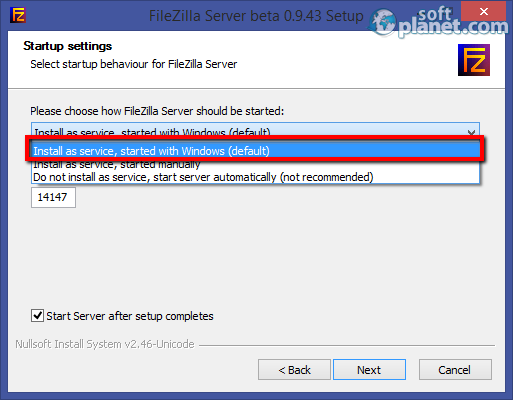Click the Startup settings heading

(x=67, y=46)
